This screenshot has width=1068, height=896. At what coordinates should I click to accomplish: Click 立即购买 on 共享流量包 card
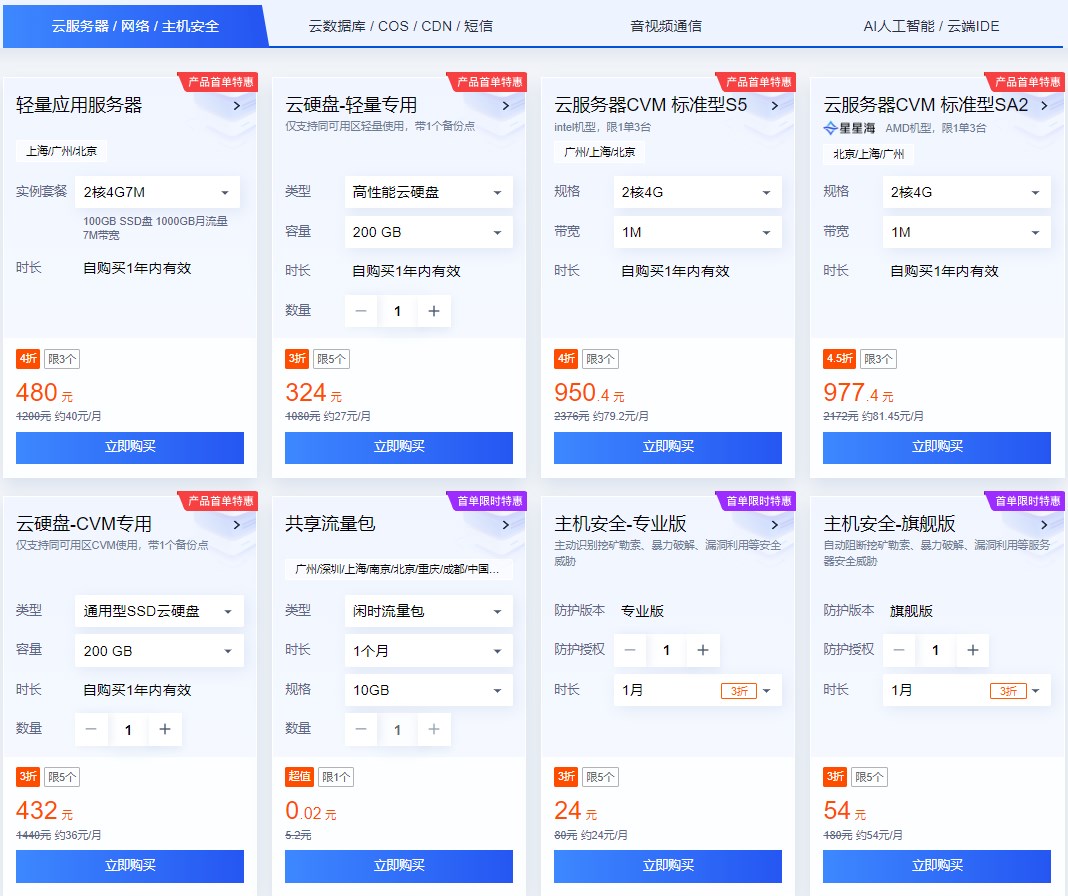pos(399,866)
